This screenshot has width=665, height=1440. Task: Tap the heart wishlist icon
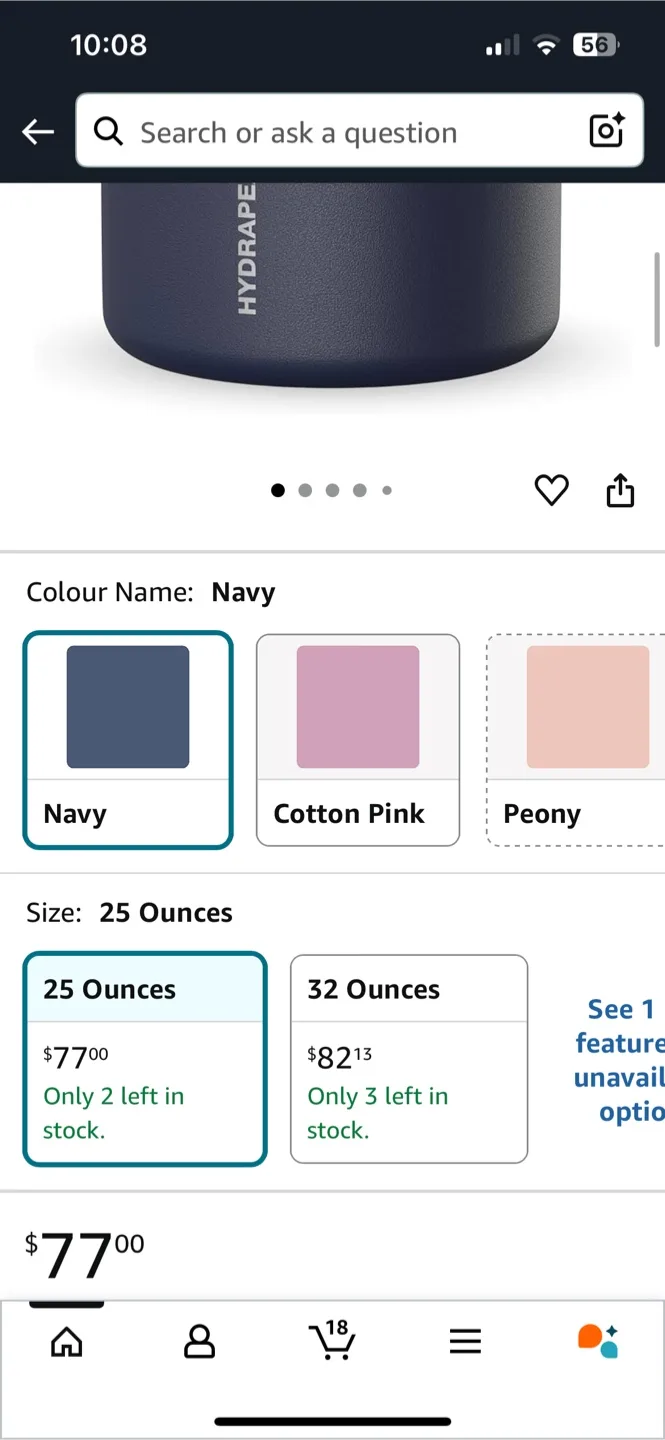(551, 490)
